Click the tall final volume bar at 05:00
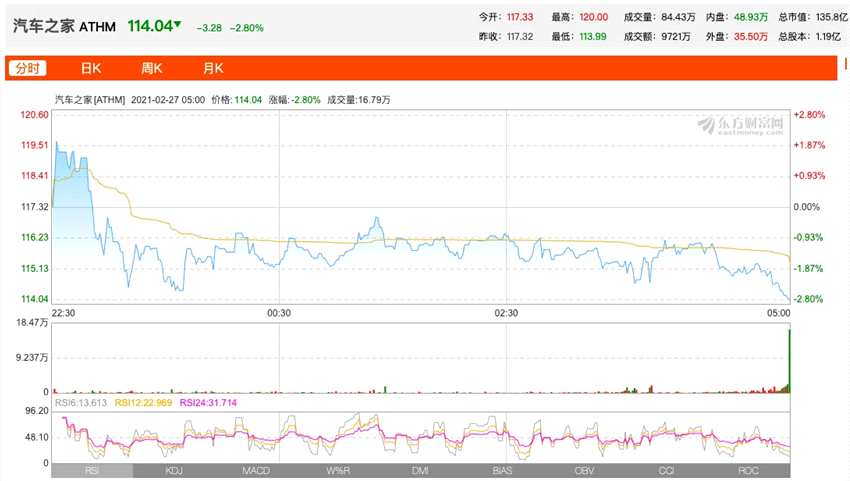Viewport: 850px width, 481px height. point(789,361)
